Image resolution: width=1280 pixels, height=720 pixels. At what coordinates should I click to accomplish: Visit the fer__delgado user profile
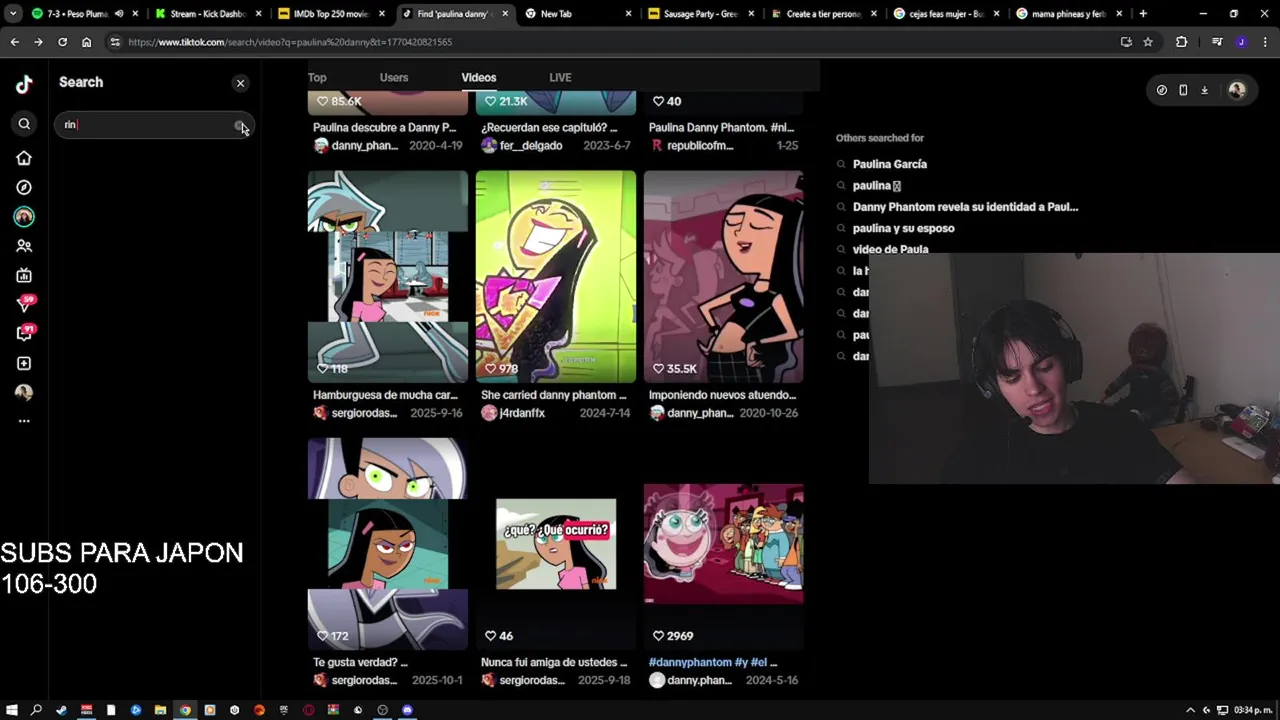[530, 146]
